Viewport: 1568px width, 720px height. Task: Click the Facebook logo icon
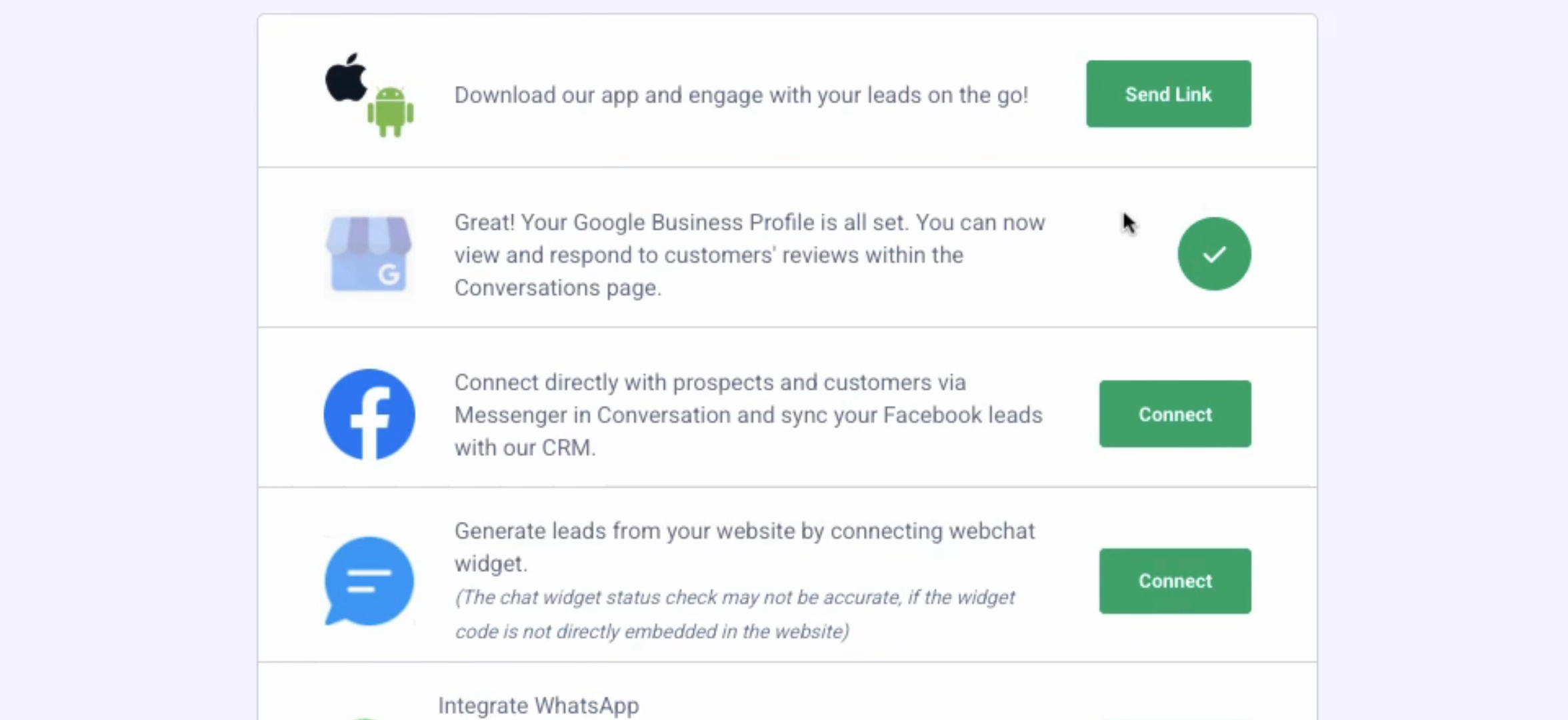click(369, 414)
